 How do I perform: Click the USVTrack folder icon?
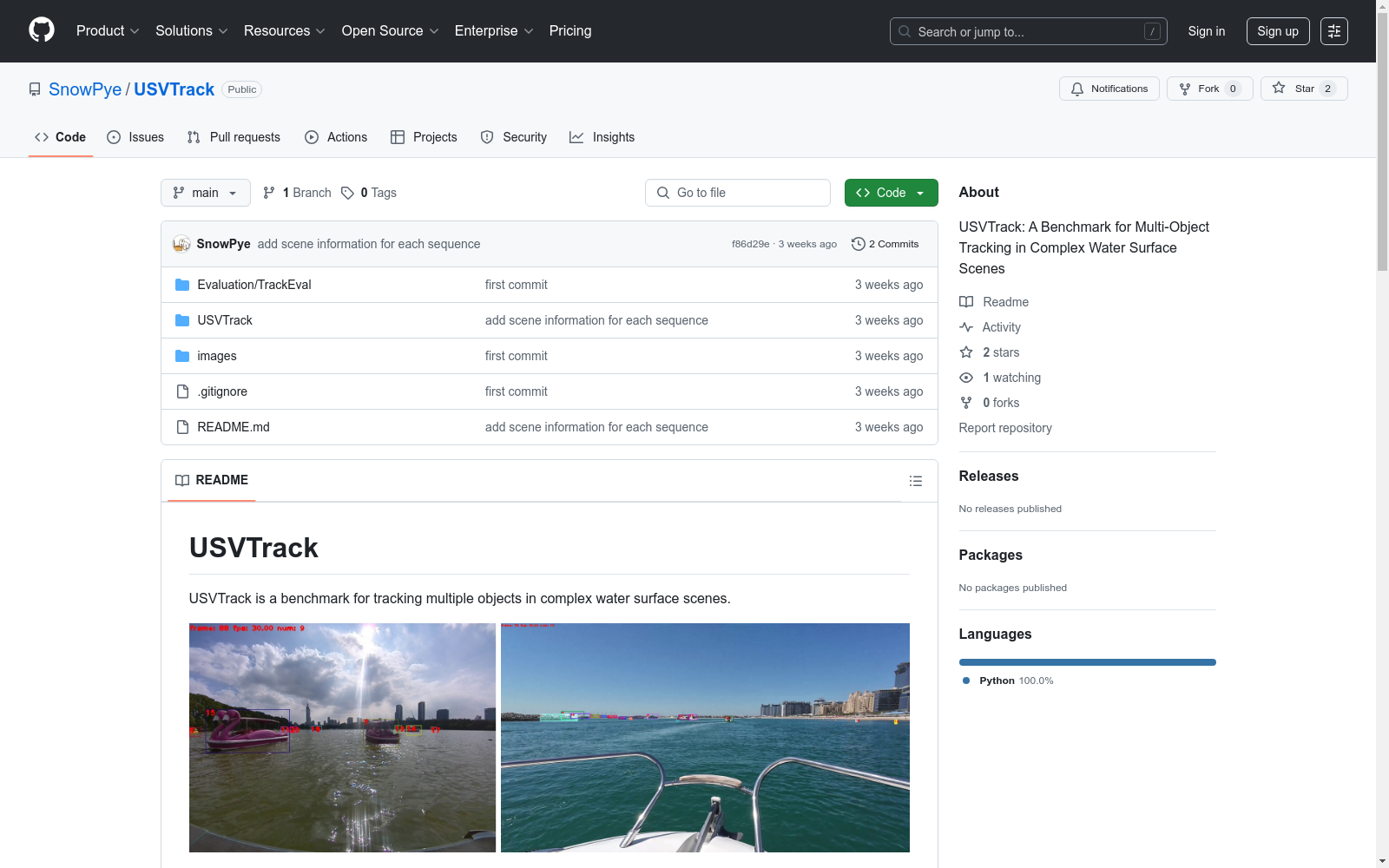tap(182, 320)
